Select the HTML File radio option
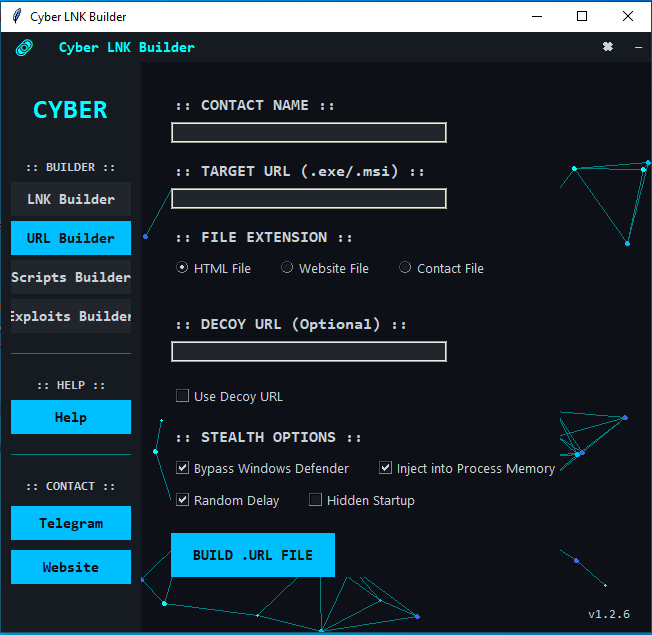652x635 pixels. point(182,267)
